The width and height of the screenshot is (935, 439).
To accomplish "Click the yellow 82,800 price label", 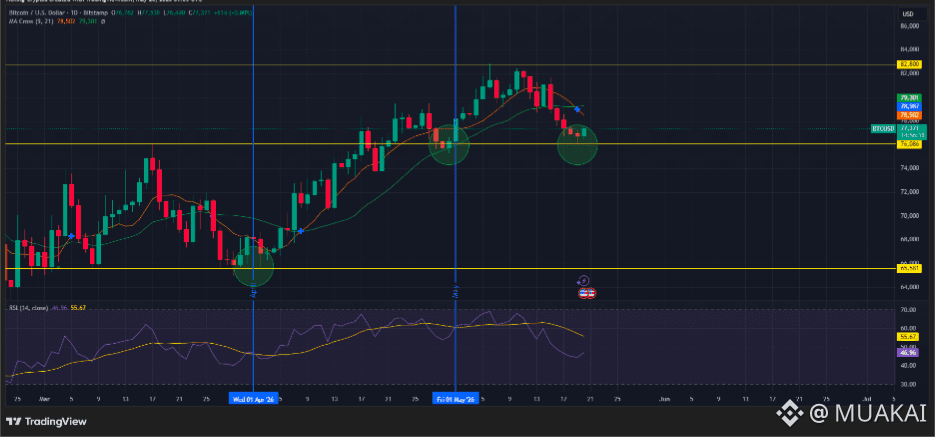I will click(x=909, y=64).
